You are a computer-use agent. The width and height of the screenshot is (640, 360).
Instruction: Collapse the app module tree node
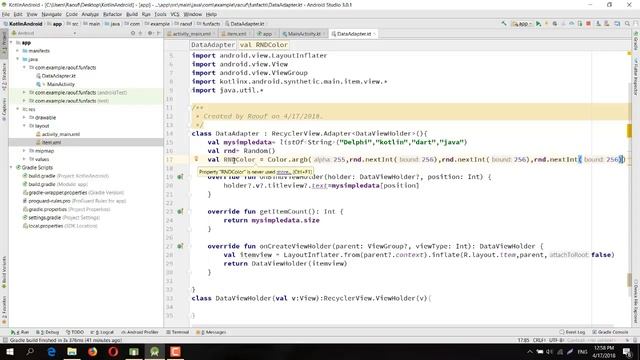tap(11, 42)
